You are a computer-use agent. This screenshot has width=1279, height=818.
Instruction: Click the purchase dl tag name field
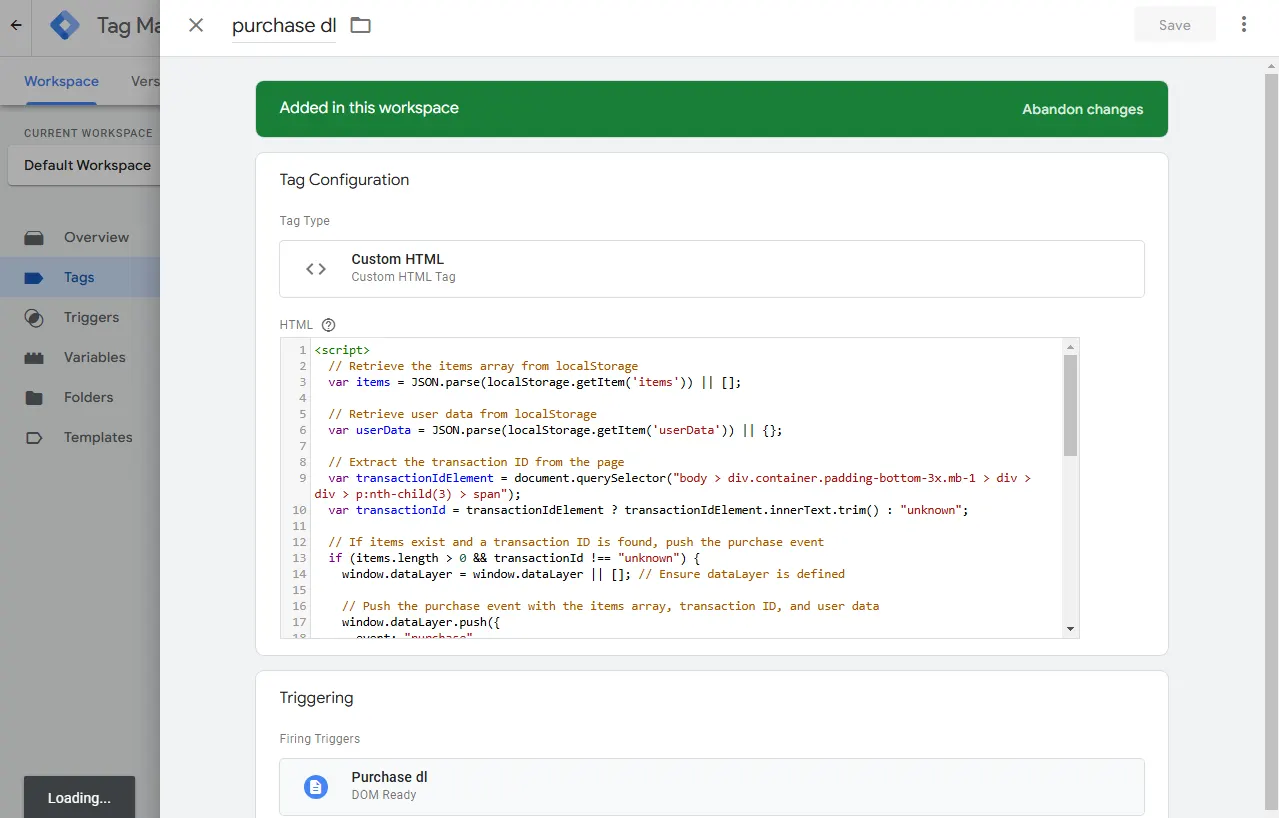pos(284,26)
